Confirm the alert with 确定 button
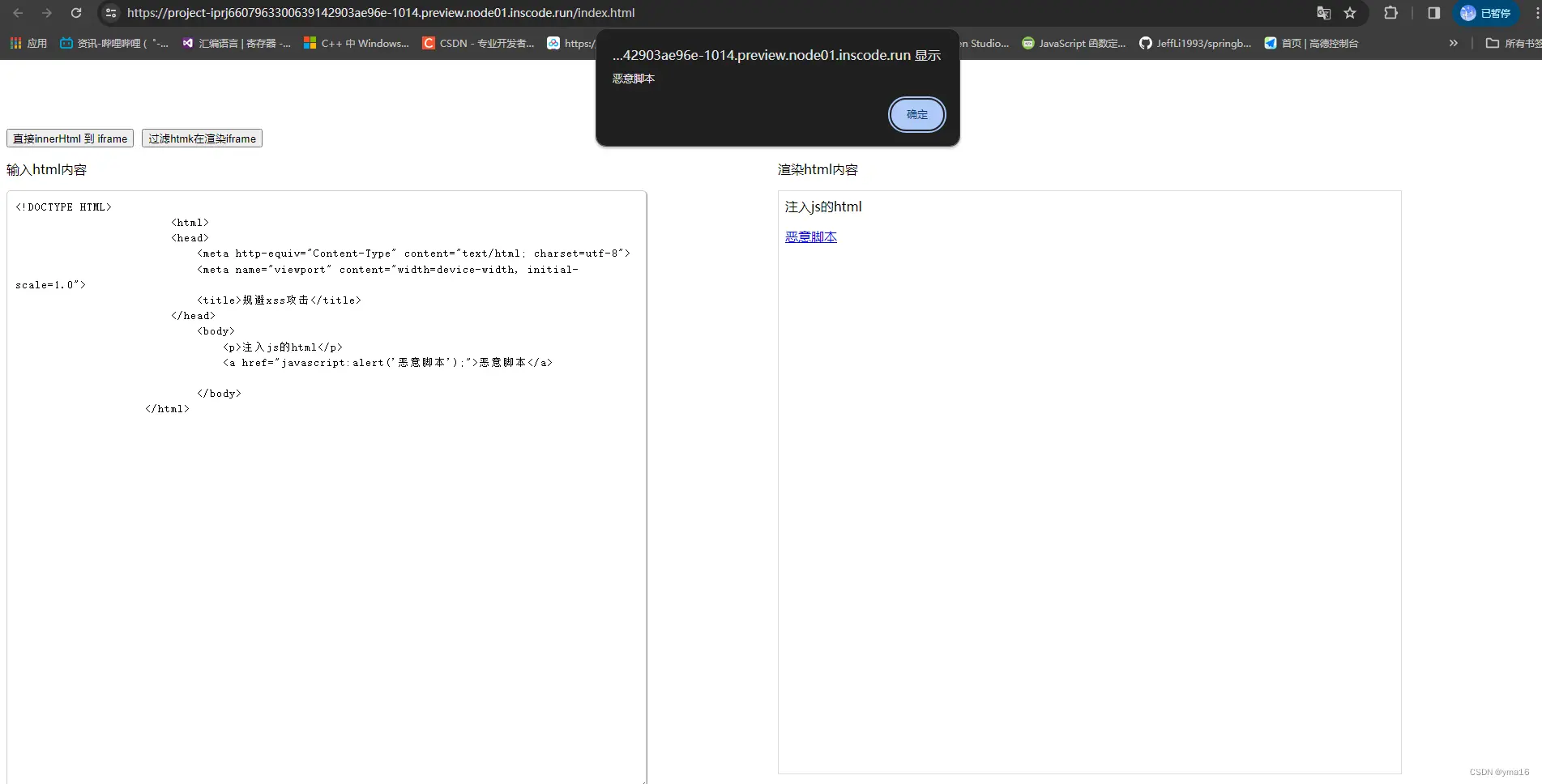This screenshot has height=784, width=1542. click(917, 114)
